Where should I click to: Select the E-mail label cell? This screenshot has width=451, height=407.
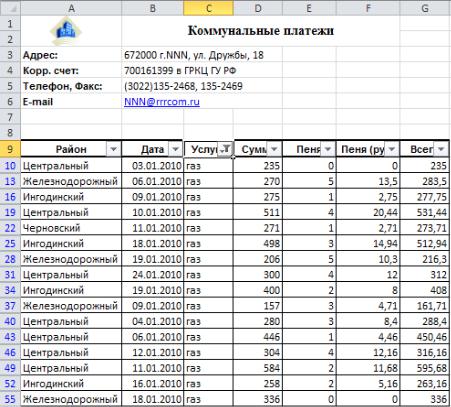pos(71,102)
